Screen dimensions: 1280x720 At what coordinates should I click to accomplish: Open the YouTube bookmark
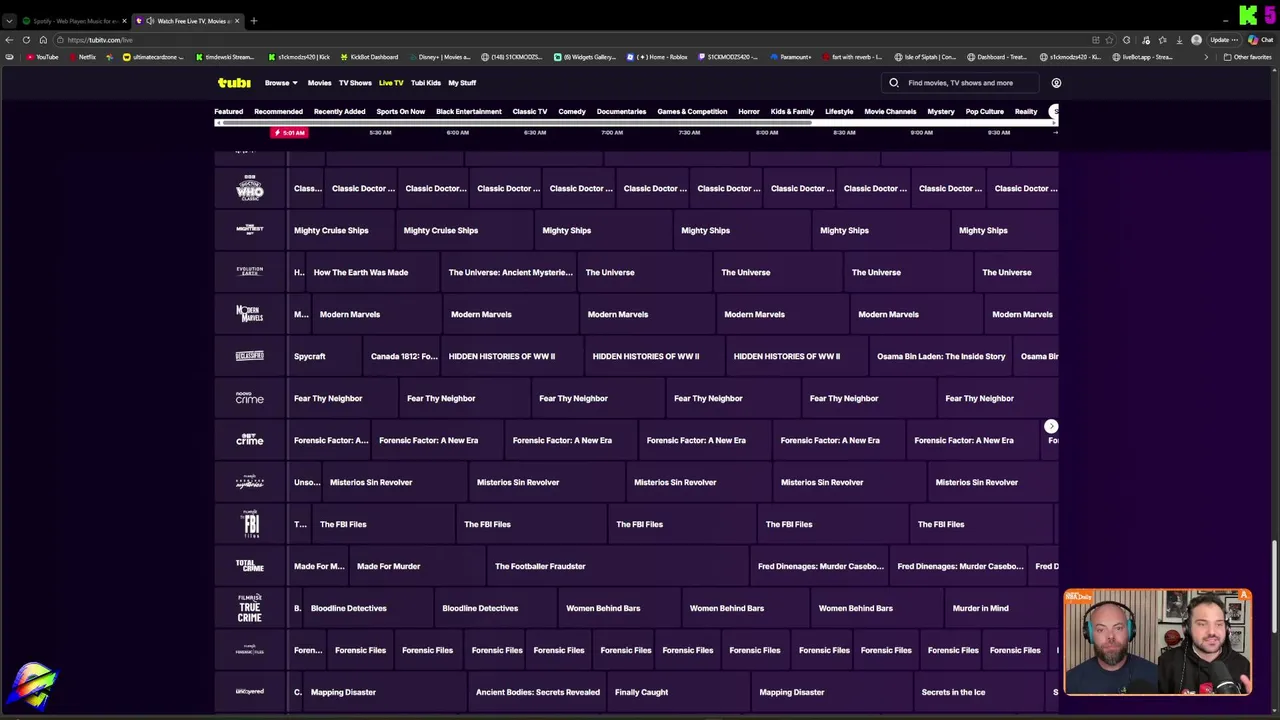[x=43, y=57]
